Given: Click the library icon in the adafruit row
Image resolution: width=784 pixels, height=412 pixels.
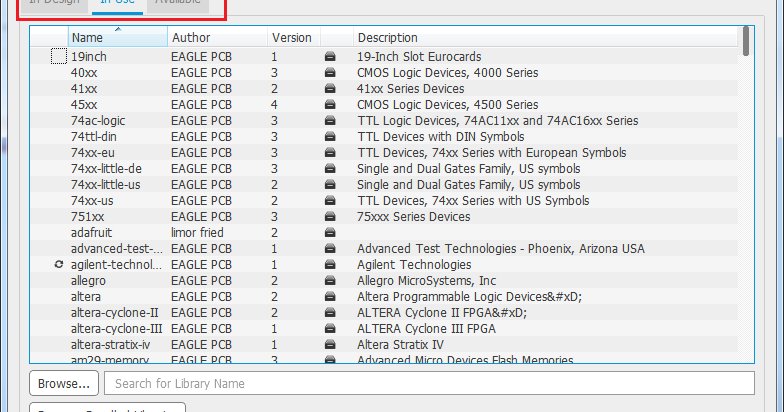Looking at the screenshot, I should [330, 232].
